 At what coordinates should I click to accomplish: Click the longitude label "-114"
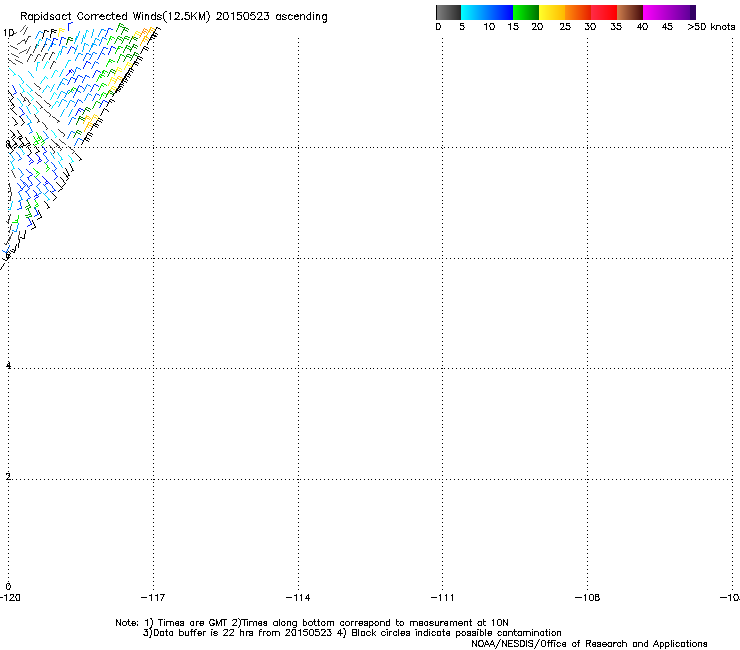click(298, 598)
